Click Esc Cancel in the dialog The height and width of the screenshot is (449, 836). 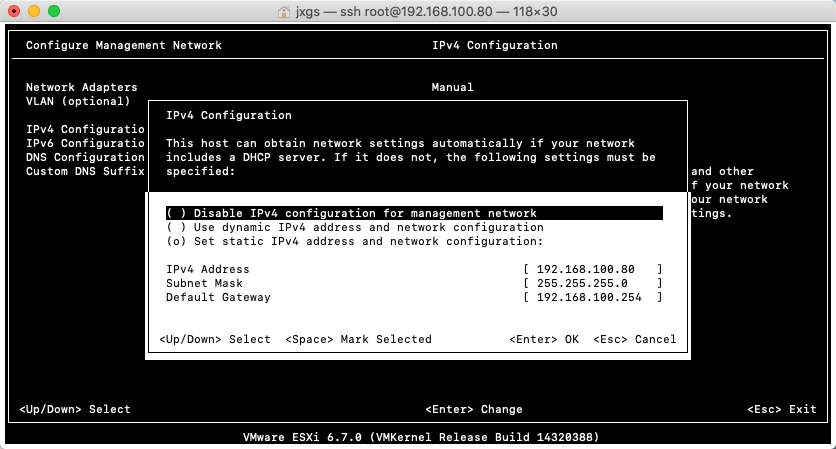(x=634, y=339)
